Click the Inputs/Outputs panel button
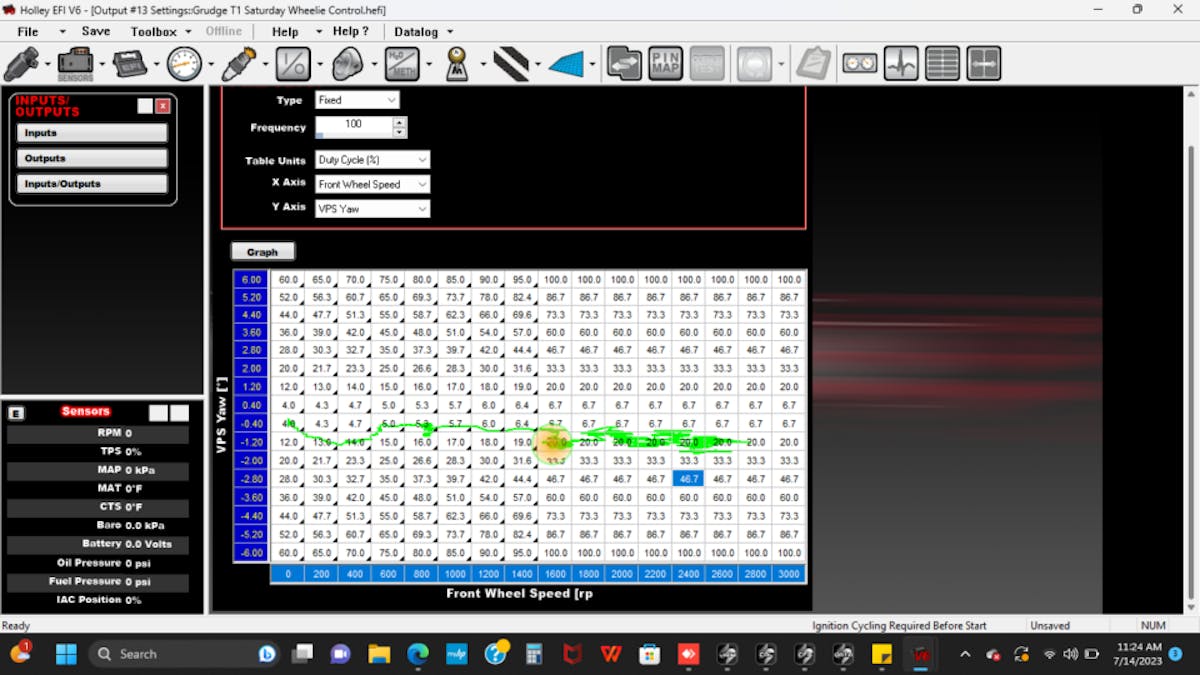 (91, 182)
